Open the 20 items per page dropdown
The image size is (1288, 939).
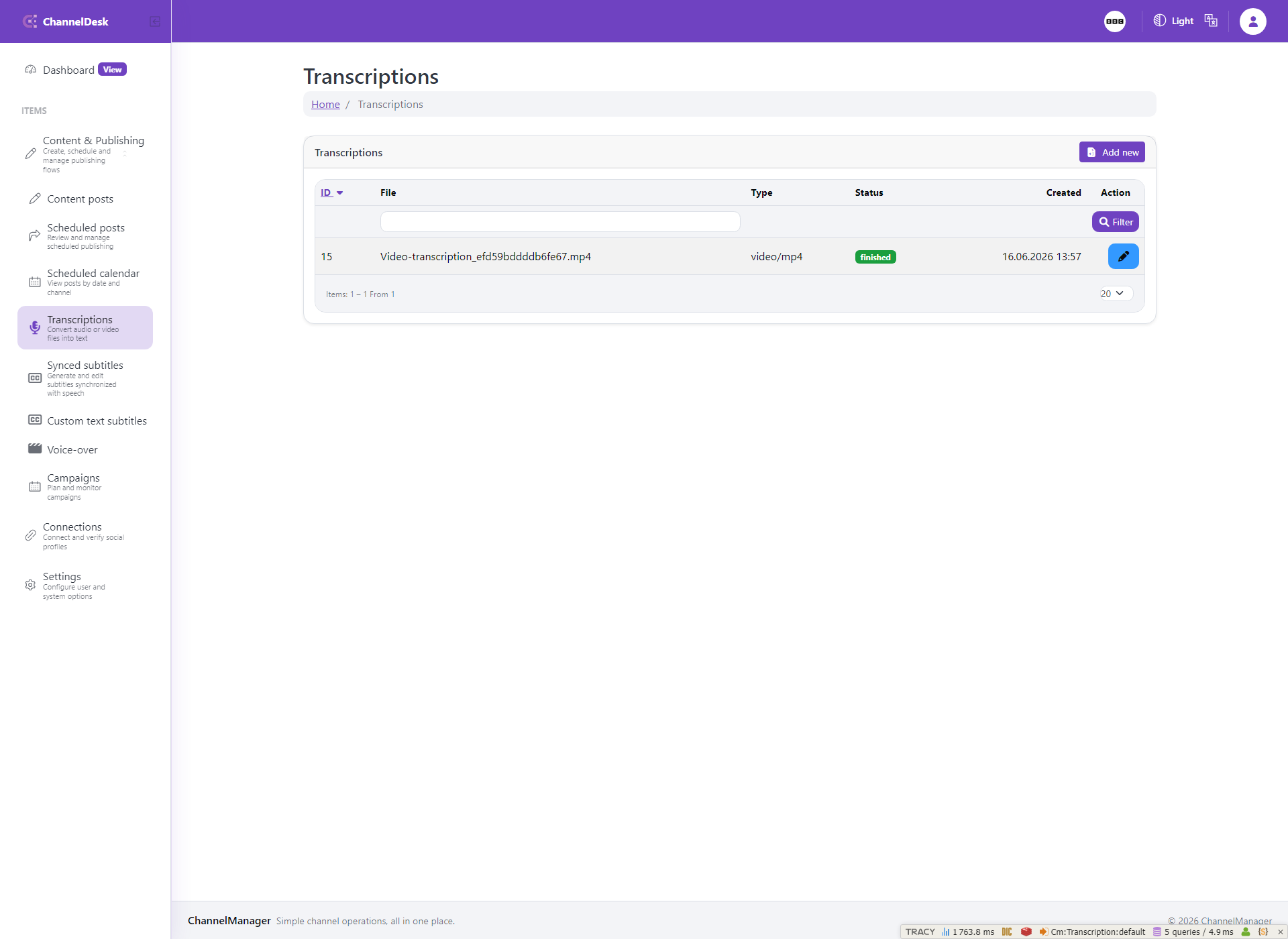click(1116, 293)
